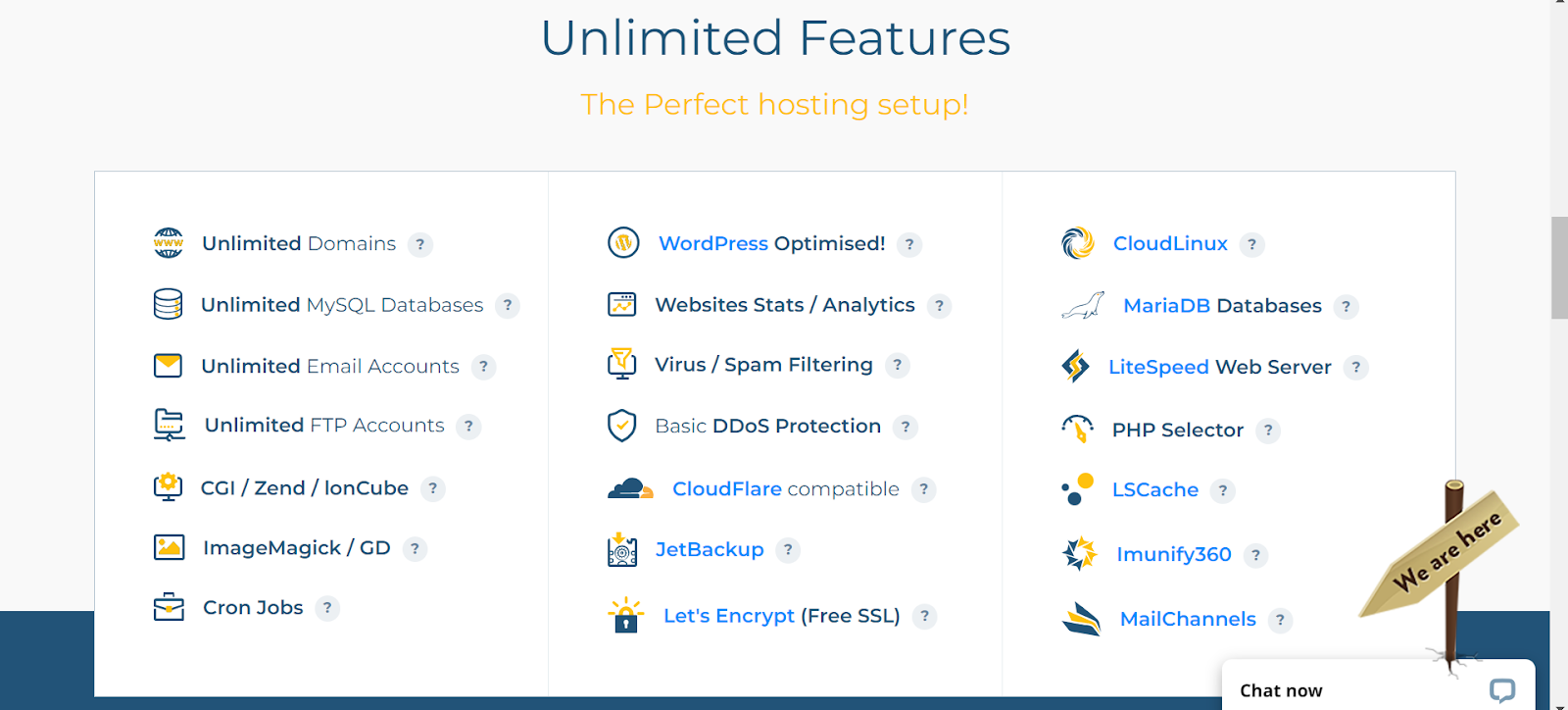Follow the CloudFlare link
The height and width of the screenshot is (710, 1568).
pyautogui.click(x=727, y=488)
